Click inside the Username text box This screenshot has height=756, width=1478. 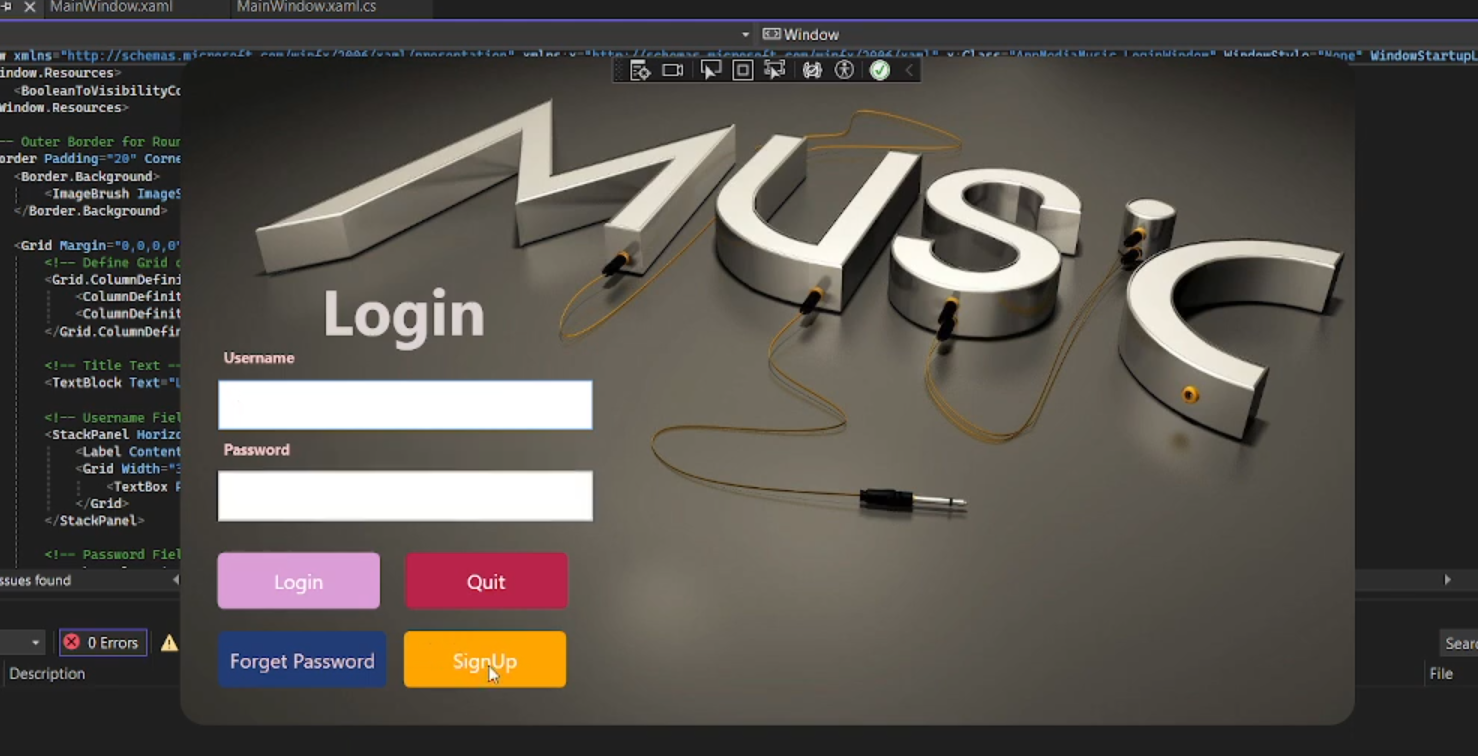405,405
